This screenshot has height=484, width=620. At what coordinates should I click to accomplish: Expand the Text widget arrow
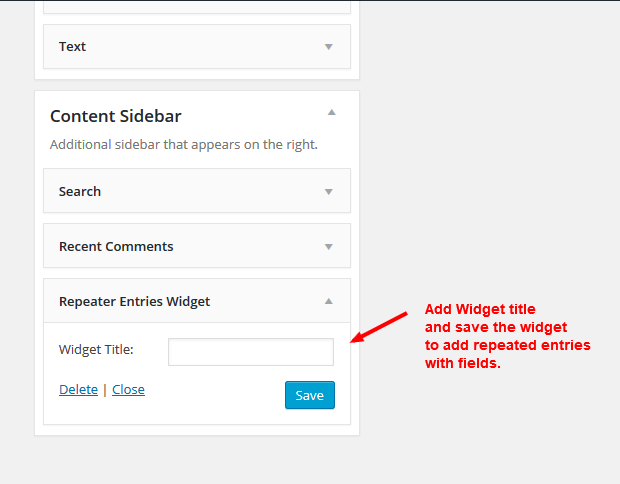tap(328, 47)
